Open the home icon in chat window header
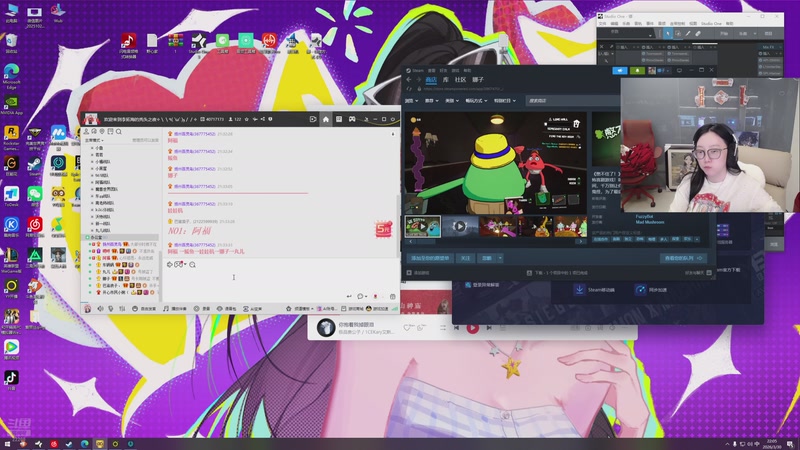 [x=326, y=119]
